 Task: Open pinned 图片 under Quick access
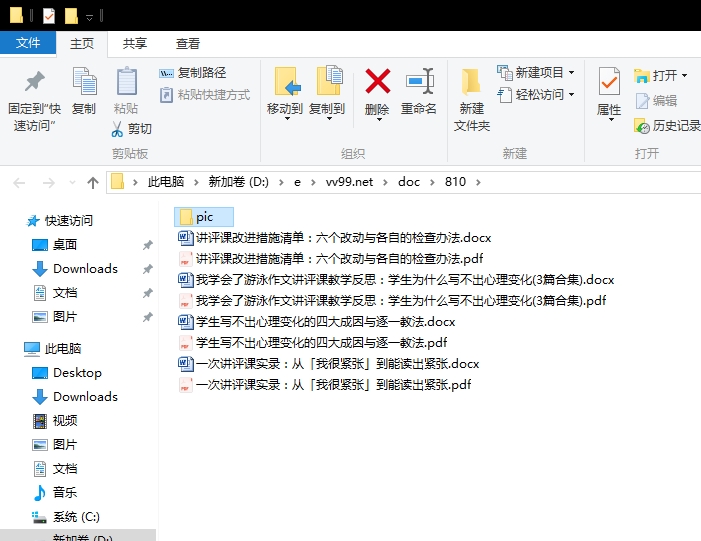[x=55, y=317]
